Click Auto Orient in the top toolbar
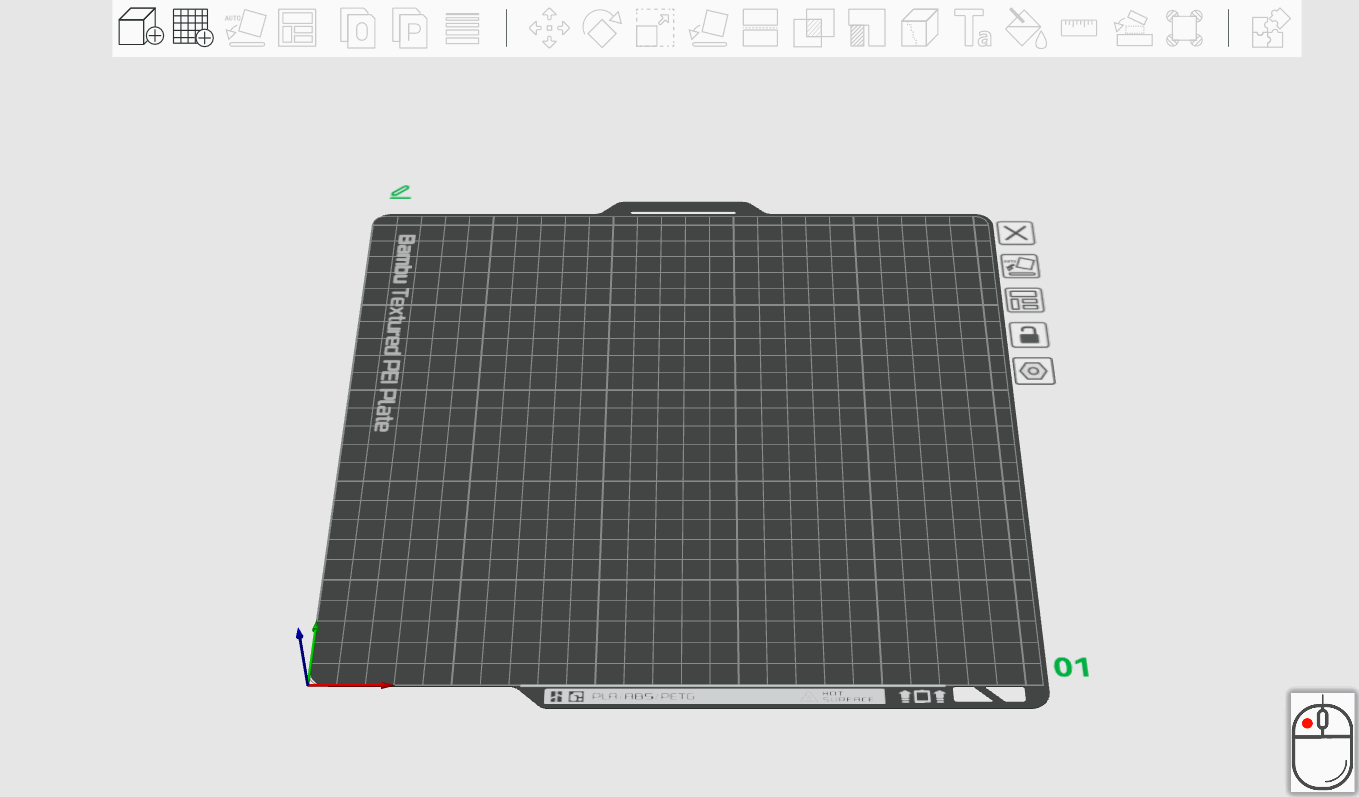This screenshot has width=1359, height=797. click(x=245, y=28)
